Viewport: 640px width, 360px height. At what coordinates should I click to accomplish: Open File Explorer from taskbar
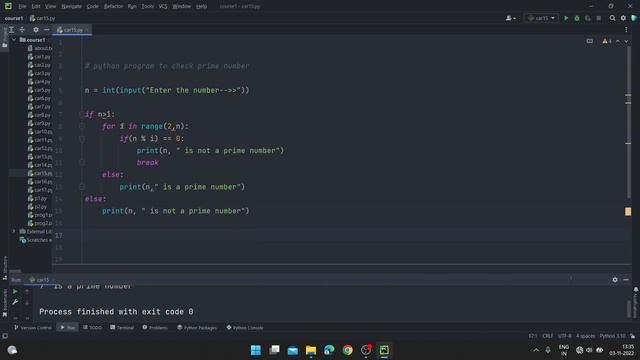pyautogui.click(x=311, y=350)
